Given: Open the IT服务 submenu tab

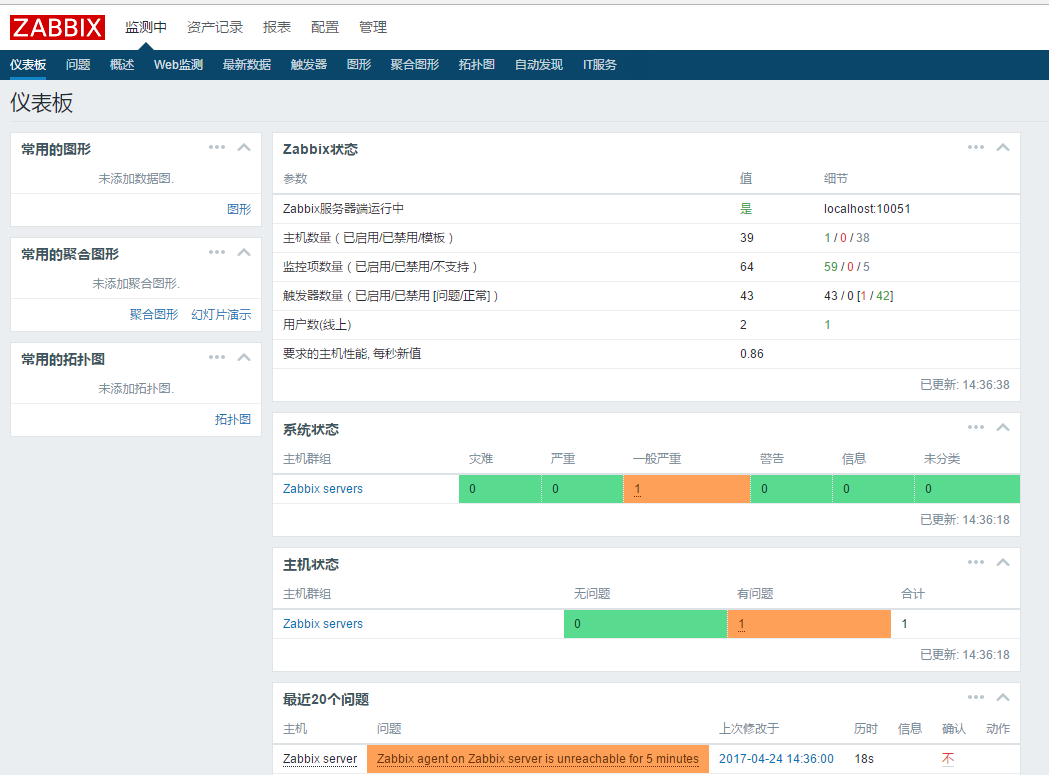Looking at the screenshot, I should coord(599,65).
